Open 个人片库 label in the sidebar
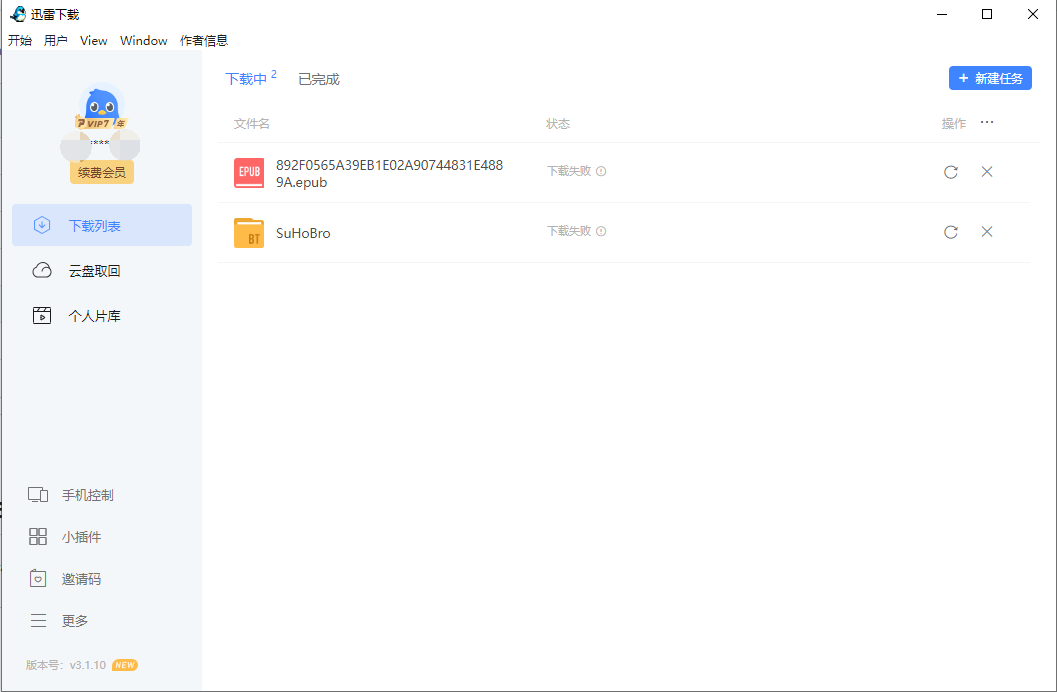 pyautogui.click(x=94, y=316)
